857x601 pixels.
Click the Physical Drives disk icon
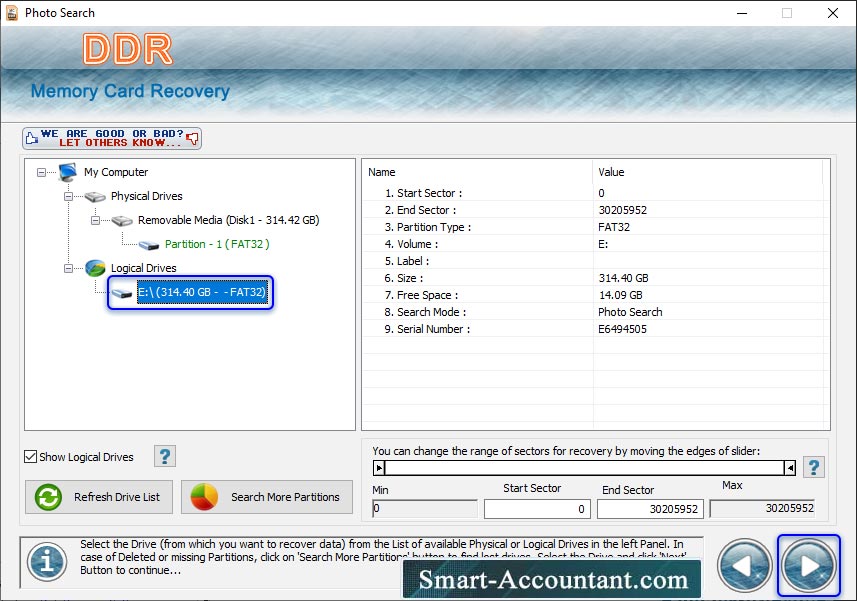pos(95,196)
